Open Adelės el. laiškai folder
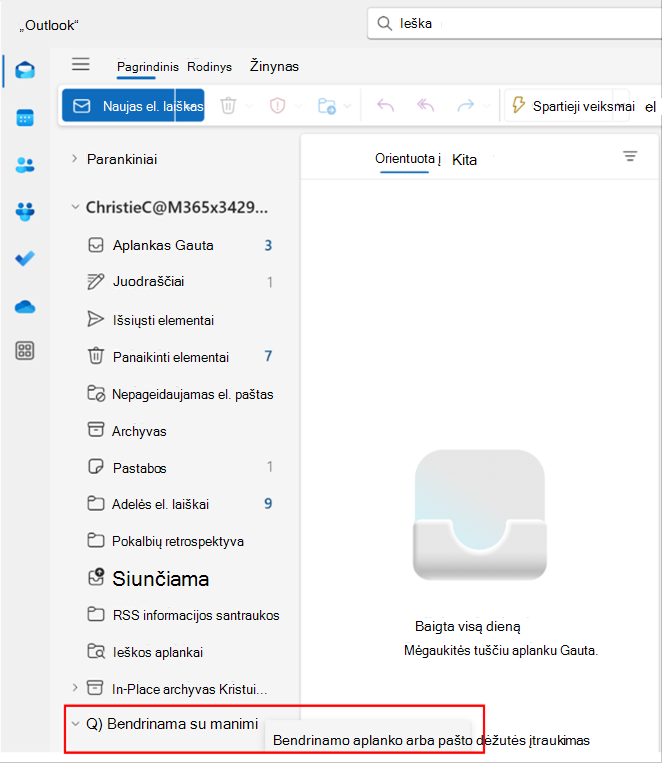This screenshot has width=662, height=763. [x=179, y=504]
